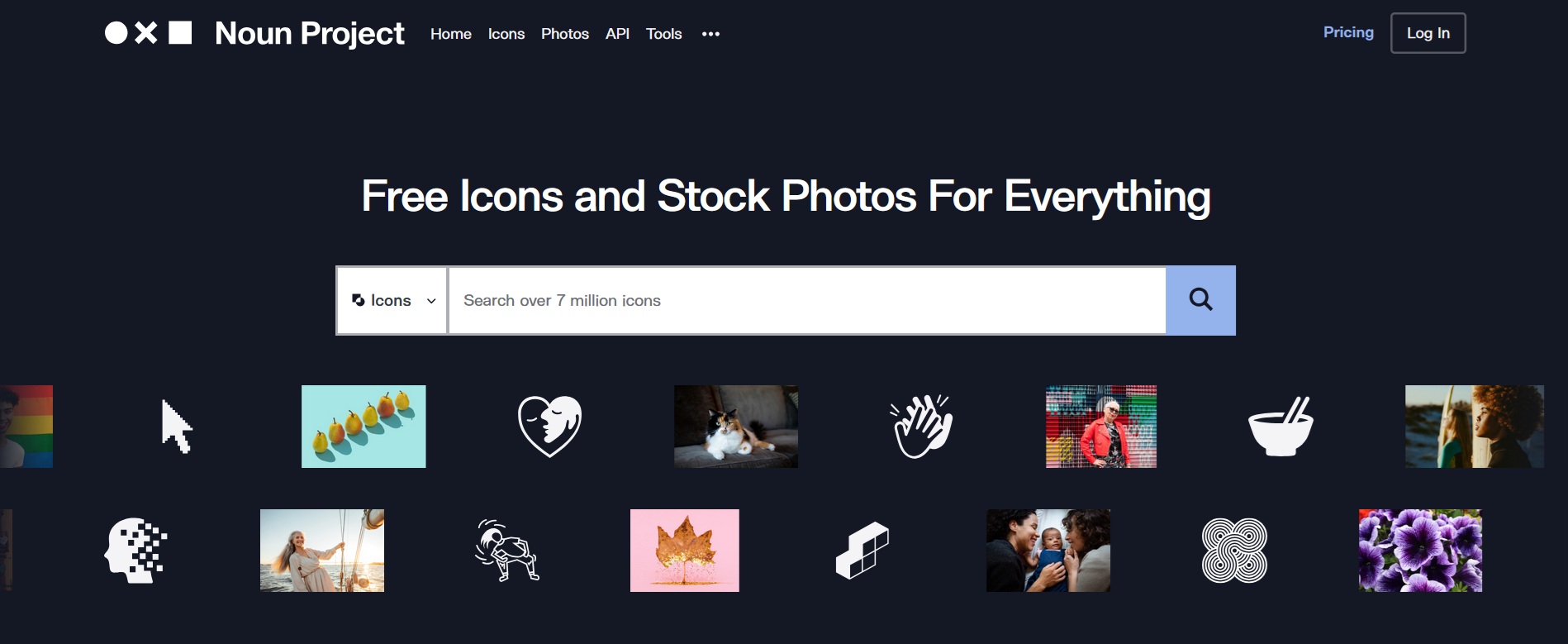This screenshot has width=1568, height=644.
Task: Expand the Icons search type dropdown
Action: point(392,300)
